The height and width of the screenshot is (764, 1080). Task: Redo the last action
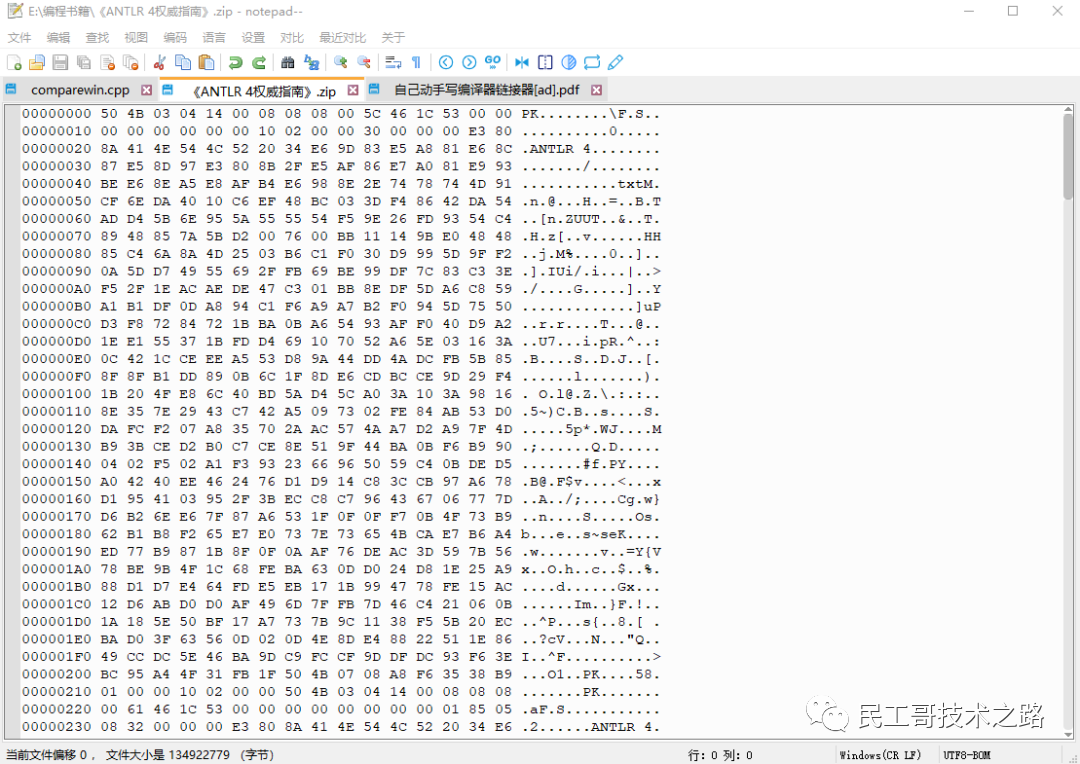[258, 62]
